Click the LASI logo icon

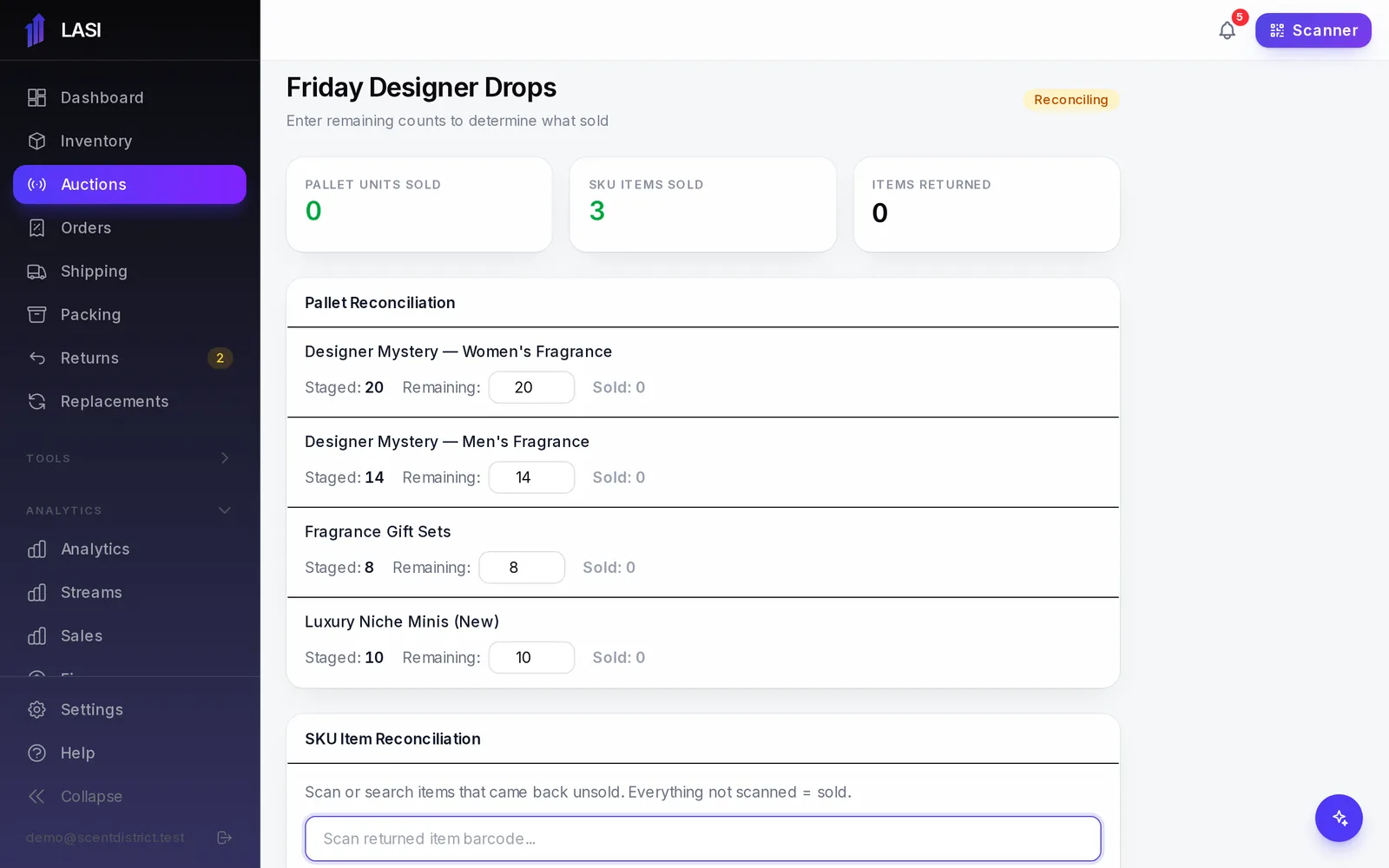pos(35,30)
